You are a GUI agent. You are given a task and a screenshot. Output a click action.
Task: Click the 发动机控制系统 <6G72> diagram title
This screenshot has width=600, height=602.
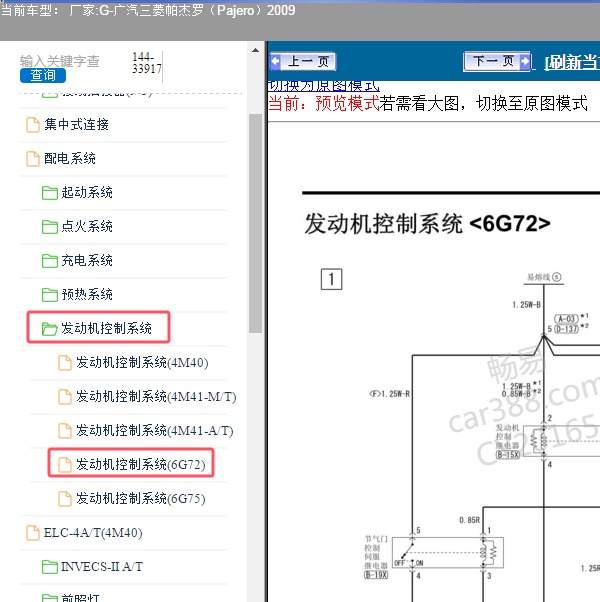(427, 224)
